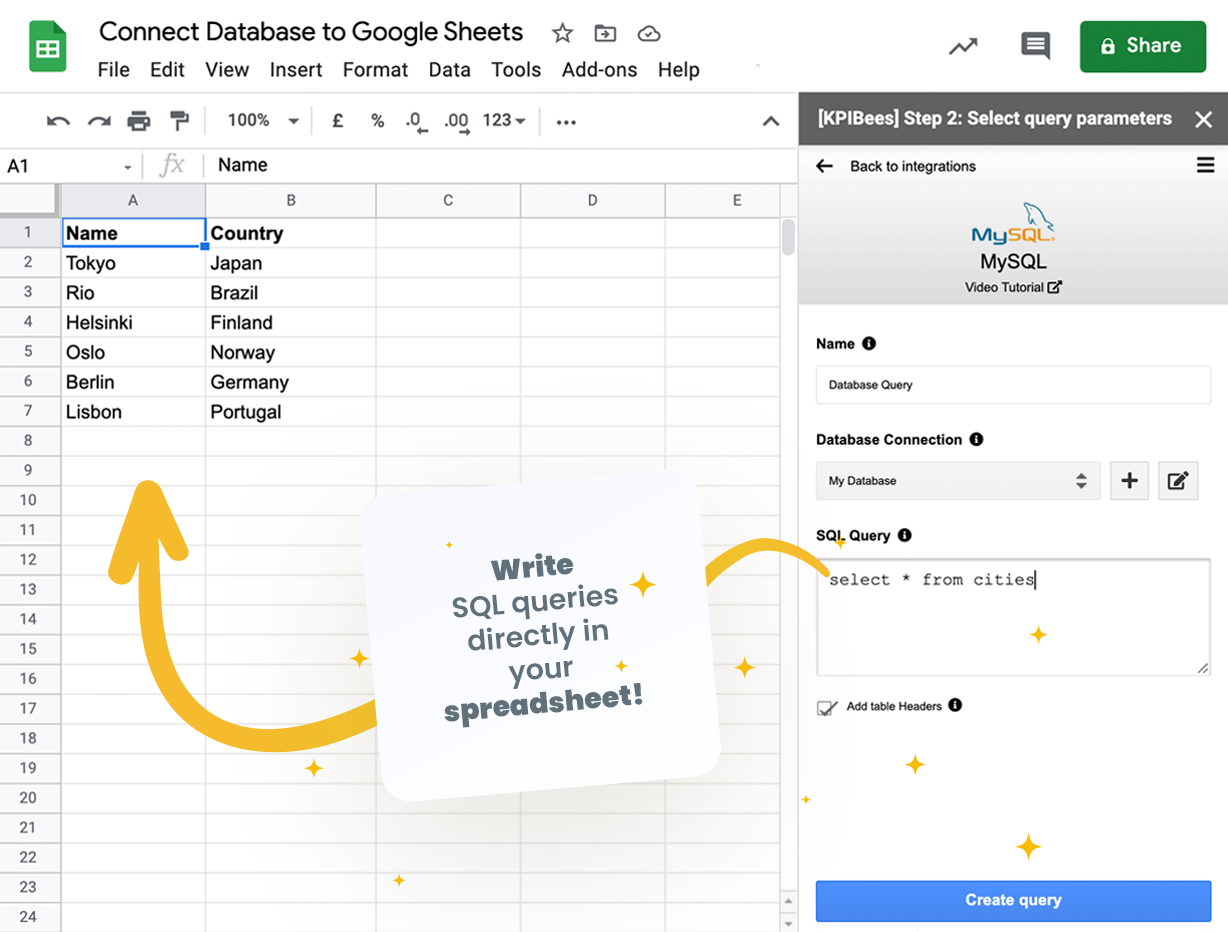Image resolution: width=1228 pixels, height=932 pixels.
Task: Select column C header
Action: click(448, 200)
